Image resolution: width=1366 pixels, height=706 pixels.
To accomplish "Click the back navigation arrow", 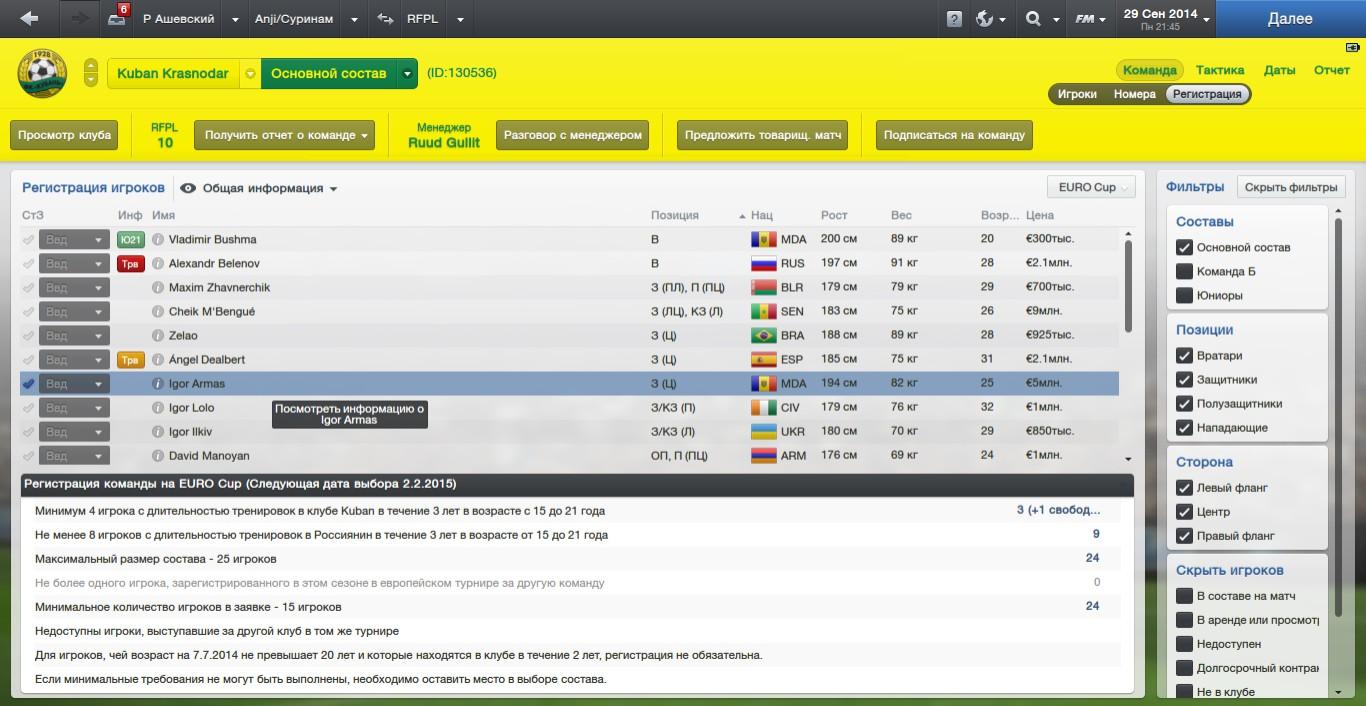I will [29, 19].
